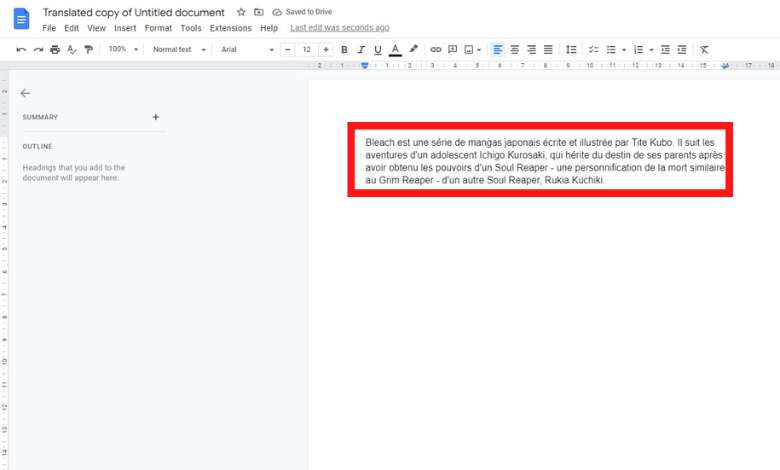Click the Undo arrow icon

pyautogui.click(x=21, y=50)
